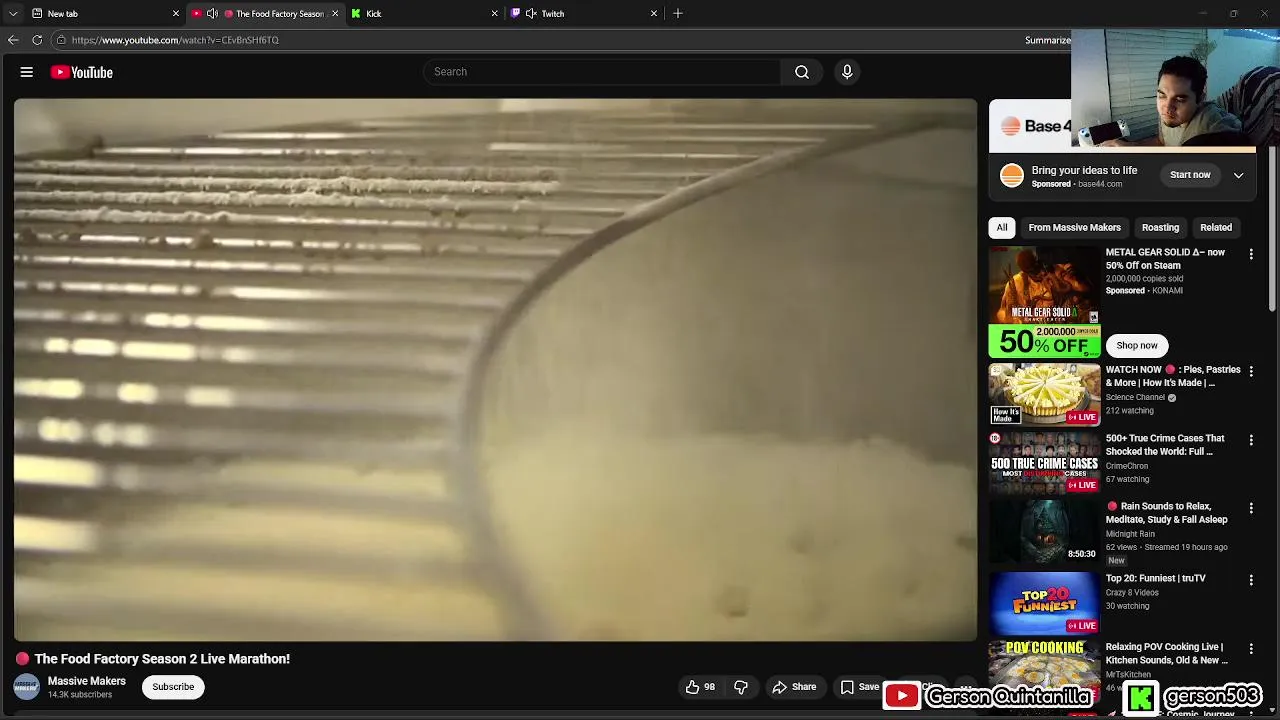Go back with browser back arrow

click(13, 40)
